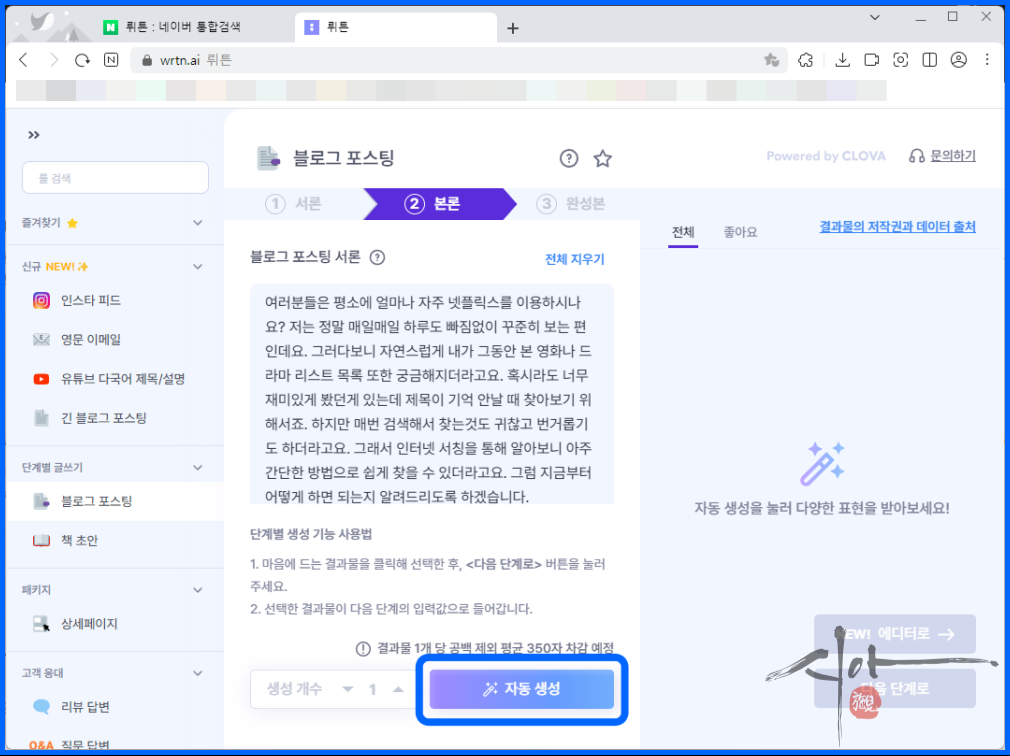Open the browser downloads icon
The width and height of the screenshot is (1010, 756).
[x=842, y=60]
